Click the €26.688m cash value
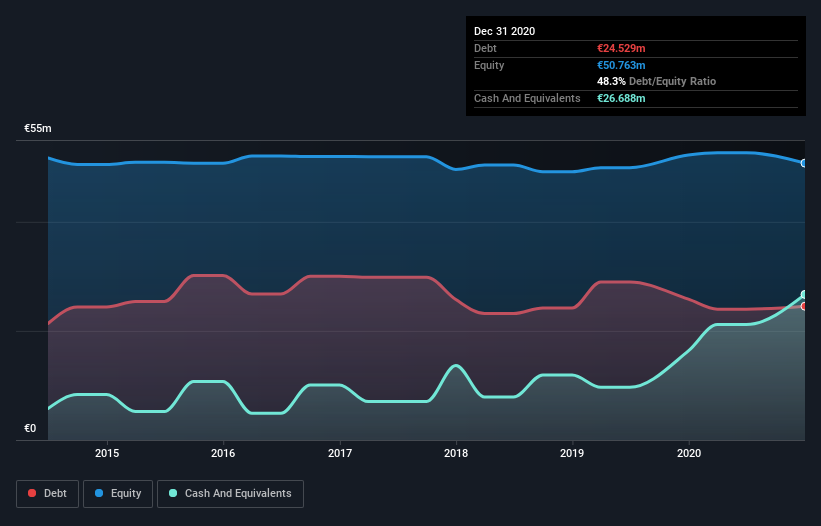The width and height of the screenshot is (821, 526). [621, 98]
